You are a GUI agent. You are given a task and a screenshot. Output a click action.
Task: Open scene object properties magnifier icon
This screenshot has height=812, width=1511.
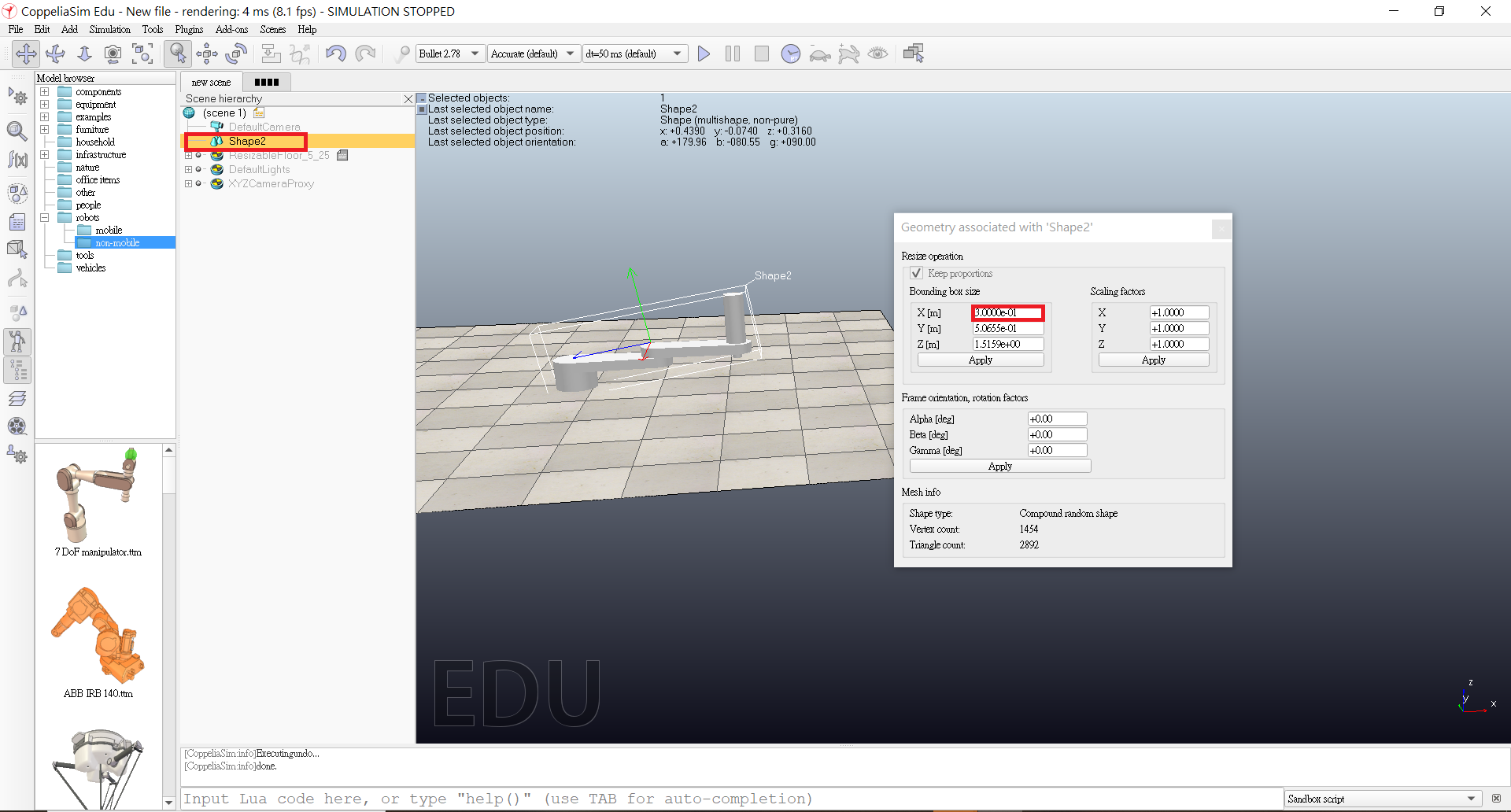click(x=17, y=131)
